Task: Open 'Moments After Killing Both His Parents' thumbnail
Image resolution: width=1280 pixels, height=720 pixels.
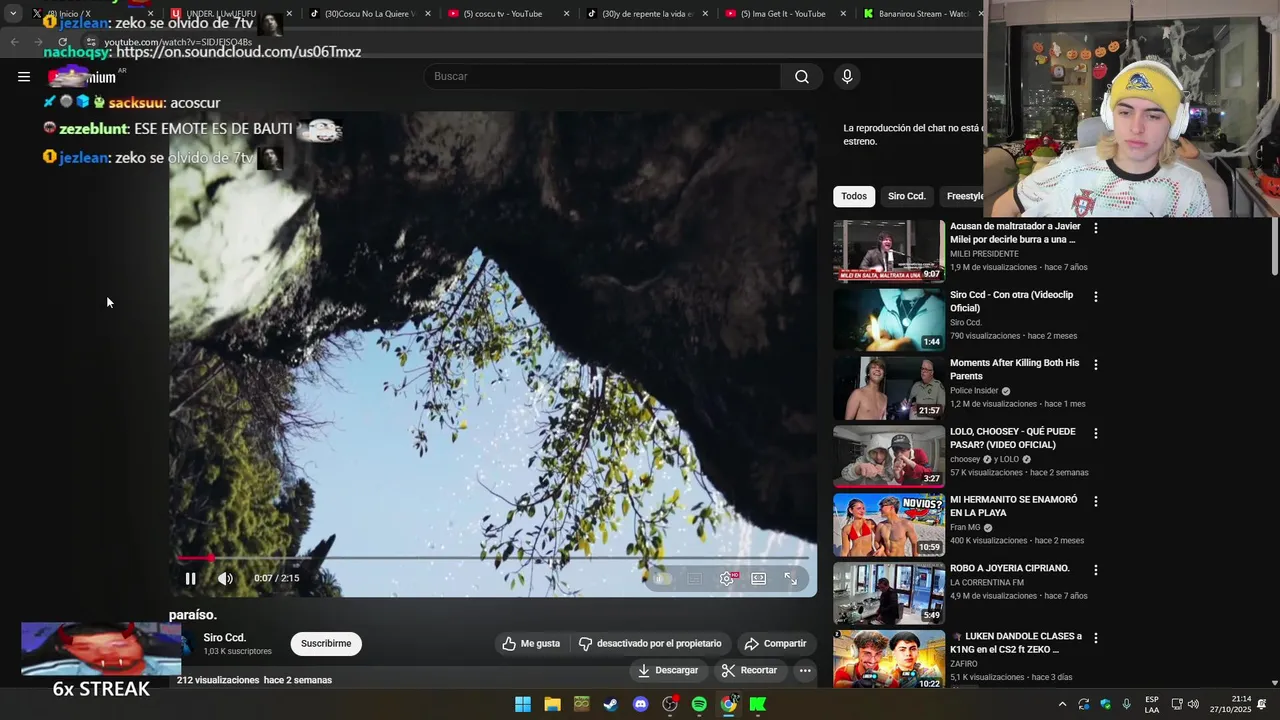Action: (x=889, y=388)
